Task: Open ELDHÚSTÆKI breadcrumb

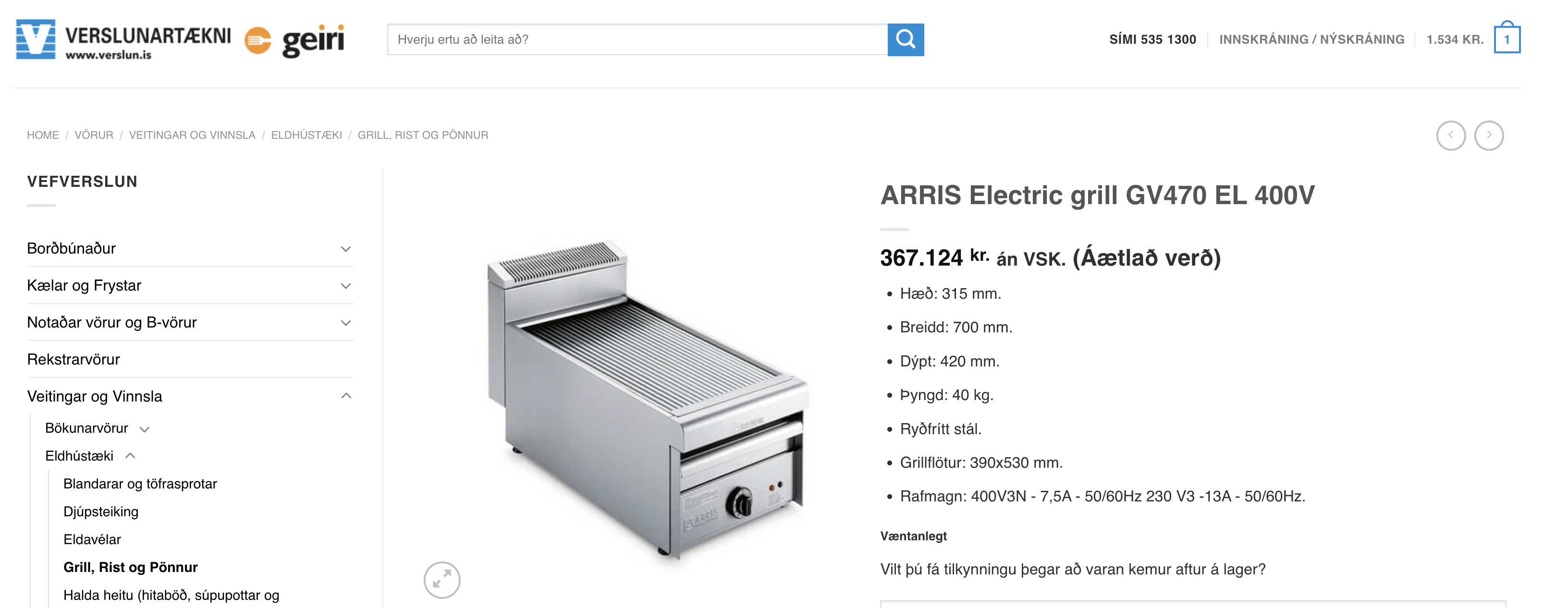Action: pos(306,135)
